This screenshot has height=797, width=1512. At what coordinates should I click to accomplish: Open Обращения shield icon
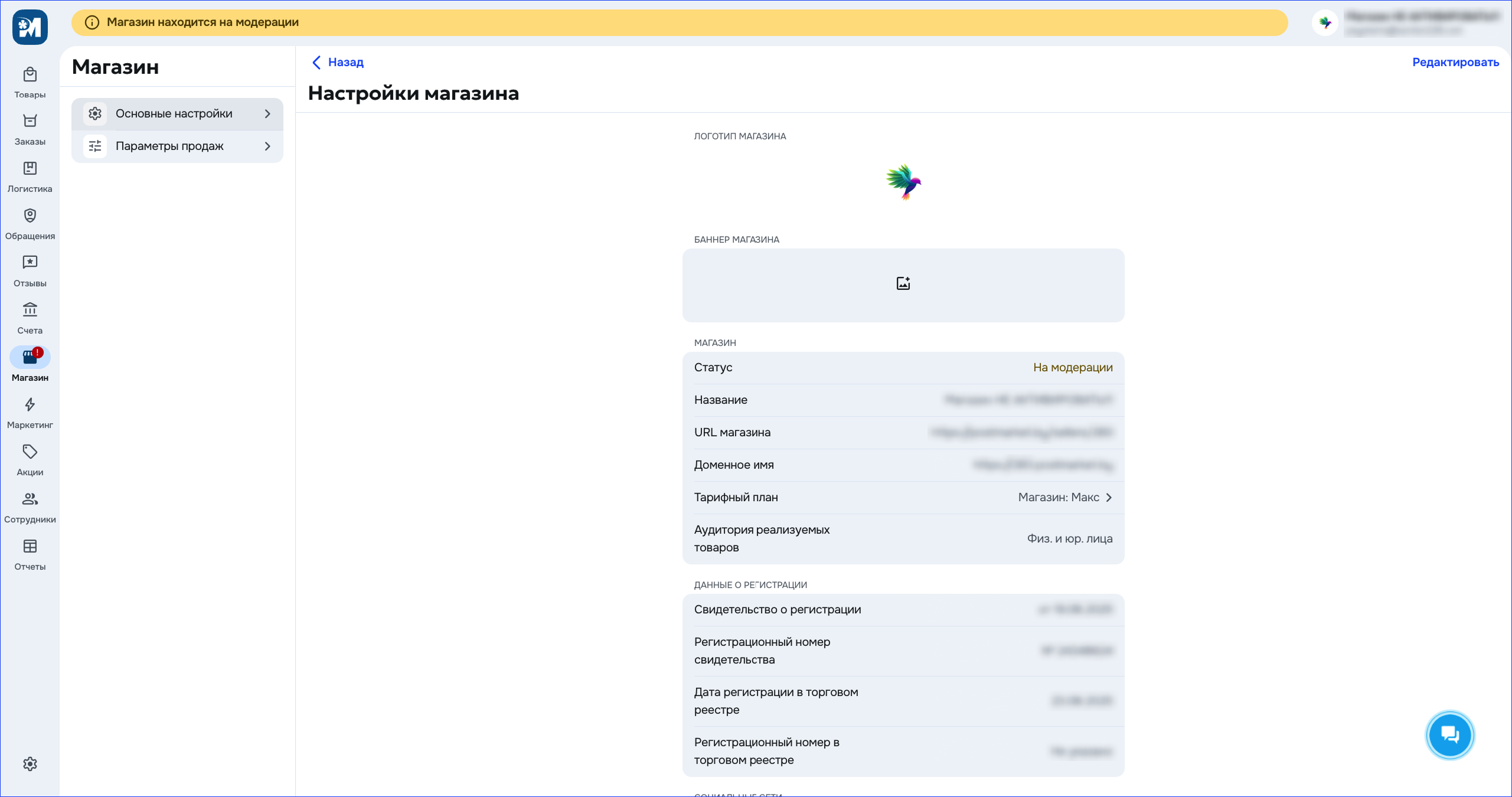point(30,216)
